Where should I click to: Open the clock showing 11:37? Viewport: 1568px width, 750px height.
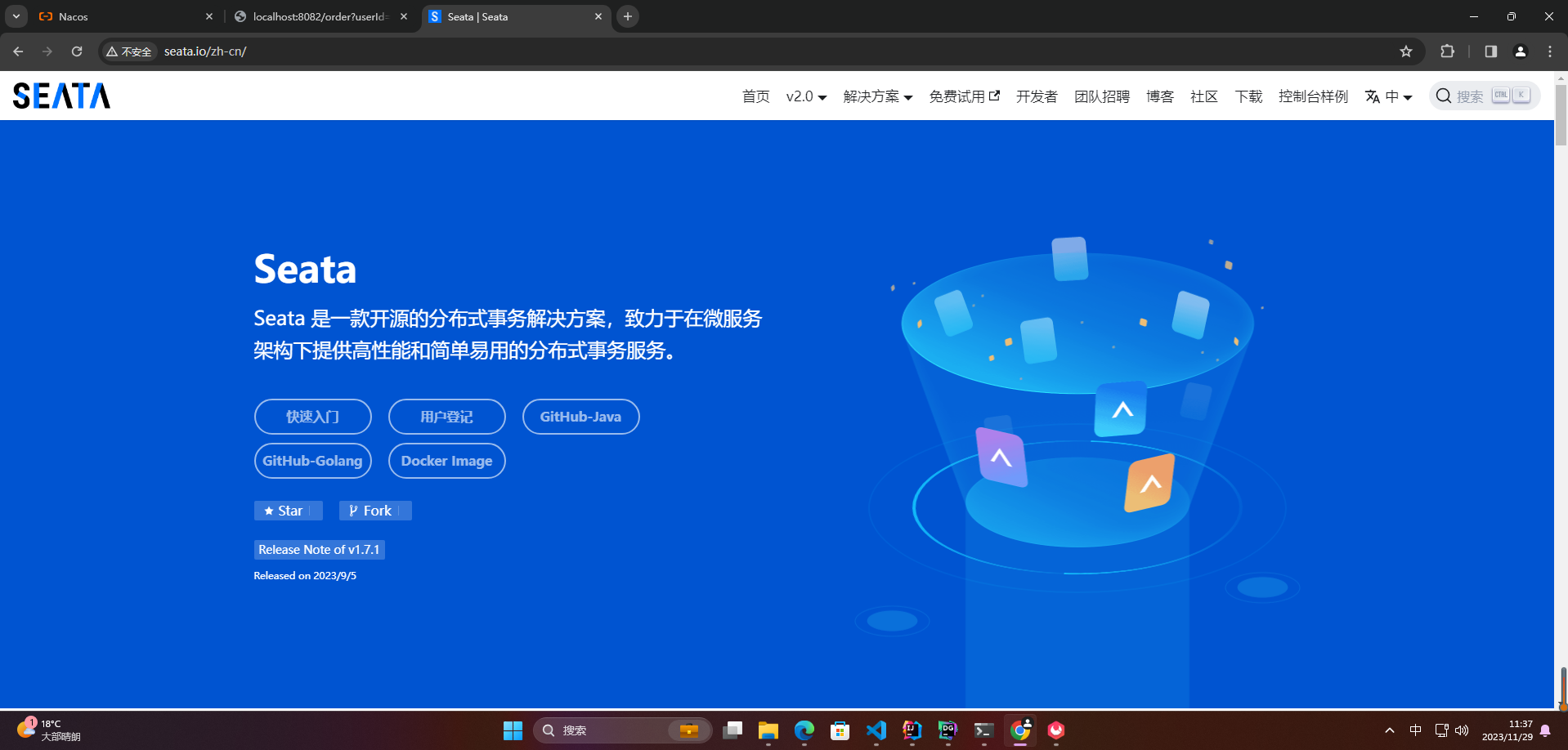point(1508,730)
